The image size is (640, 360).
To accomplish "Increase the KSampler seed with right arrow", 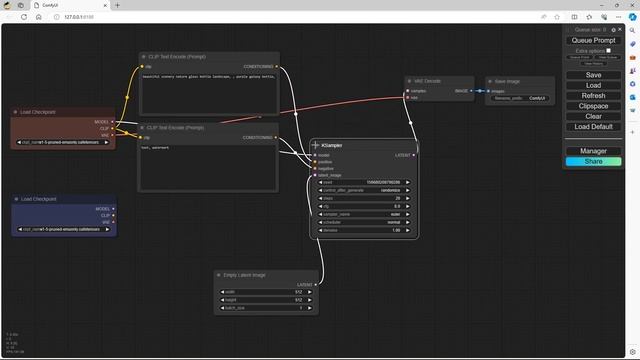I will pos(407,182).
